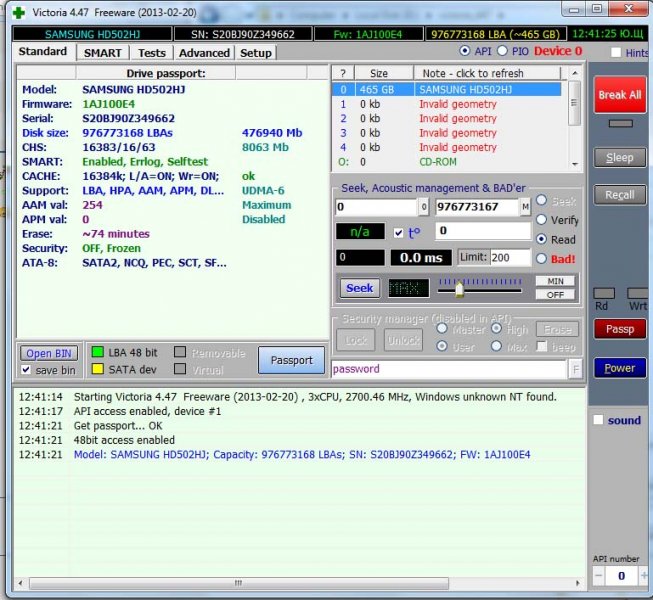The height and width of the screenshot is (600, 653).
Task: Toggle the save bin checkbox
Action: pos(26,369)
